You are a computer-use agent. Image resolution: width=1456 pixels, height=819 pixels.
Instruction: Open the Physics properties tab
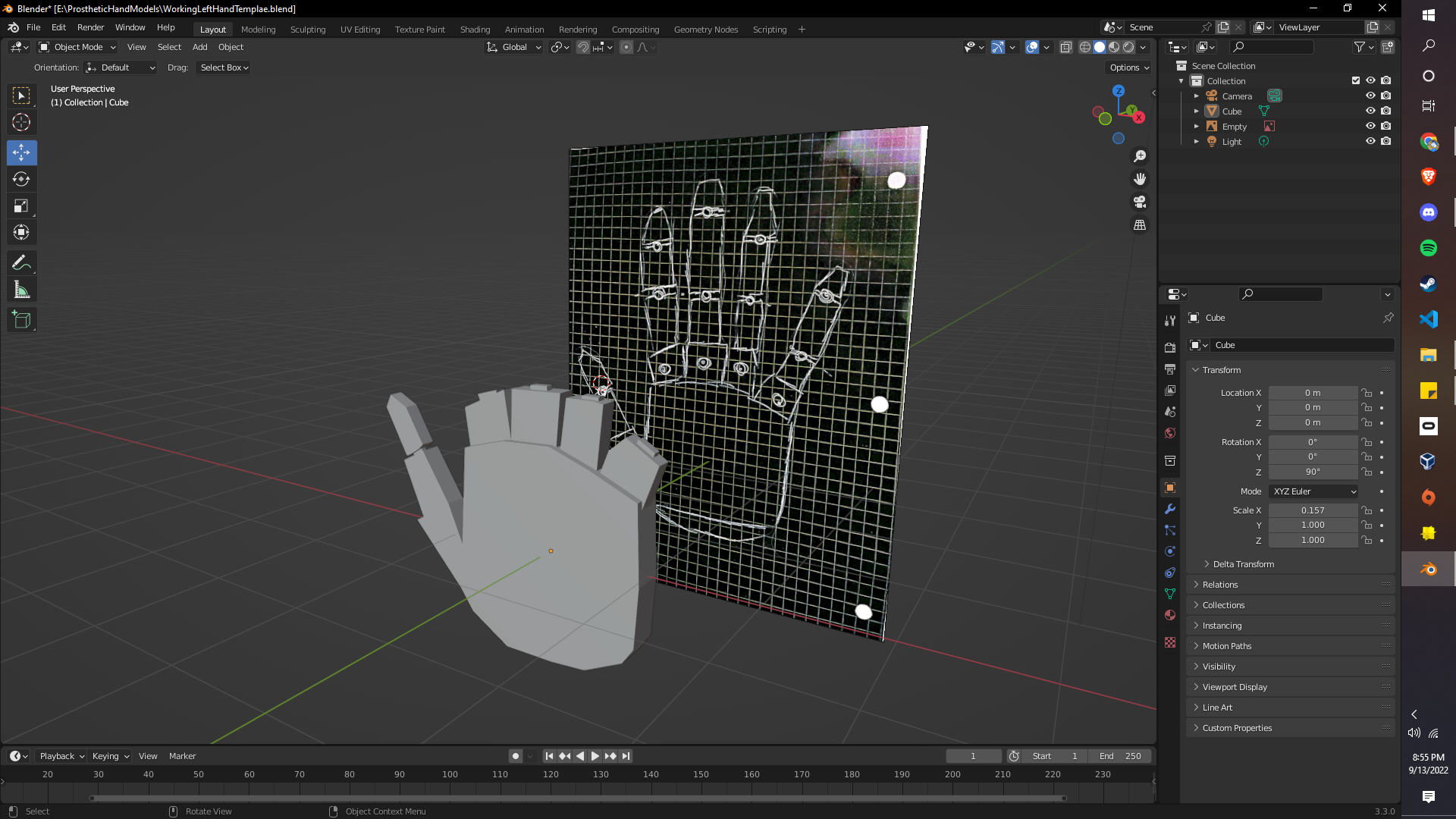click(1170, 551)
